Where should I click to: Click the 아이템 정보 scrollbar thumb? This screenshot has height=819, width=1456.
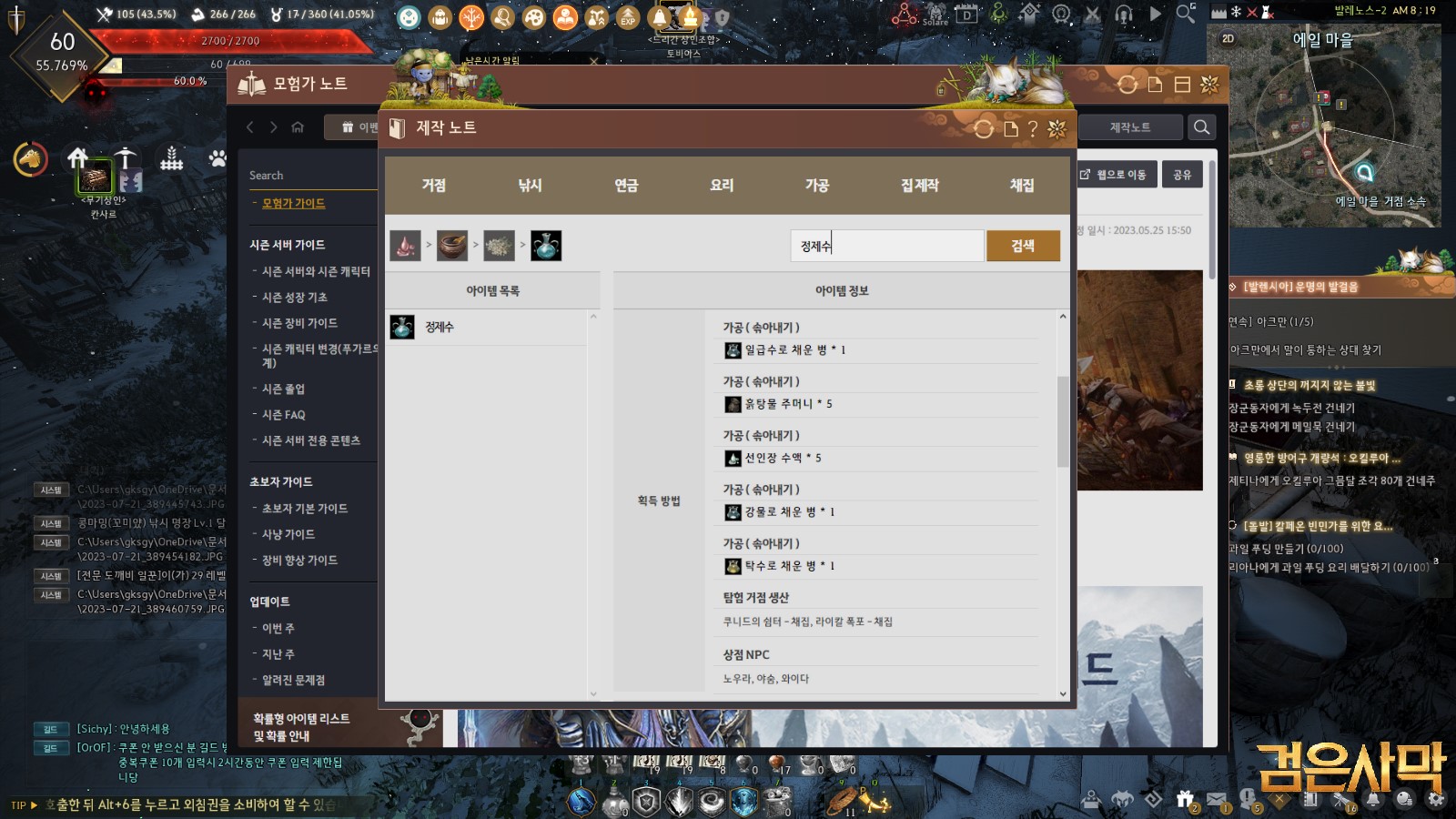pyautogui.click(x=1062, y=421)
